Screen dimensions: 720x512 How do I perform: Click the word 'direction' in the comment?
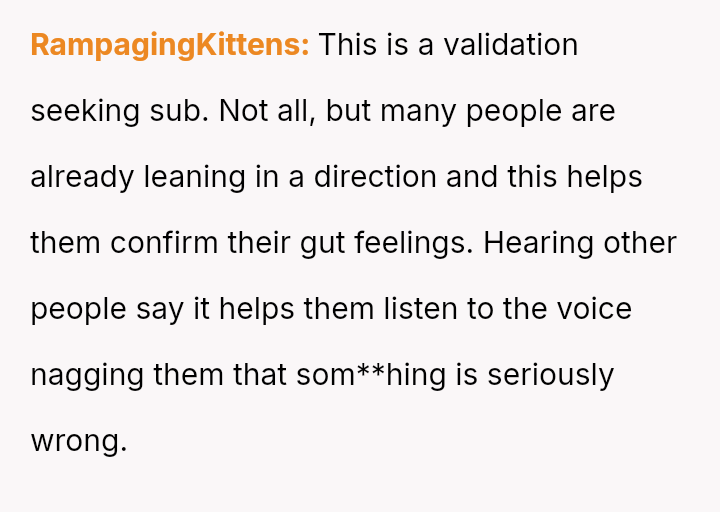click(x=375, y=177)
